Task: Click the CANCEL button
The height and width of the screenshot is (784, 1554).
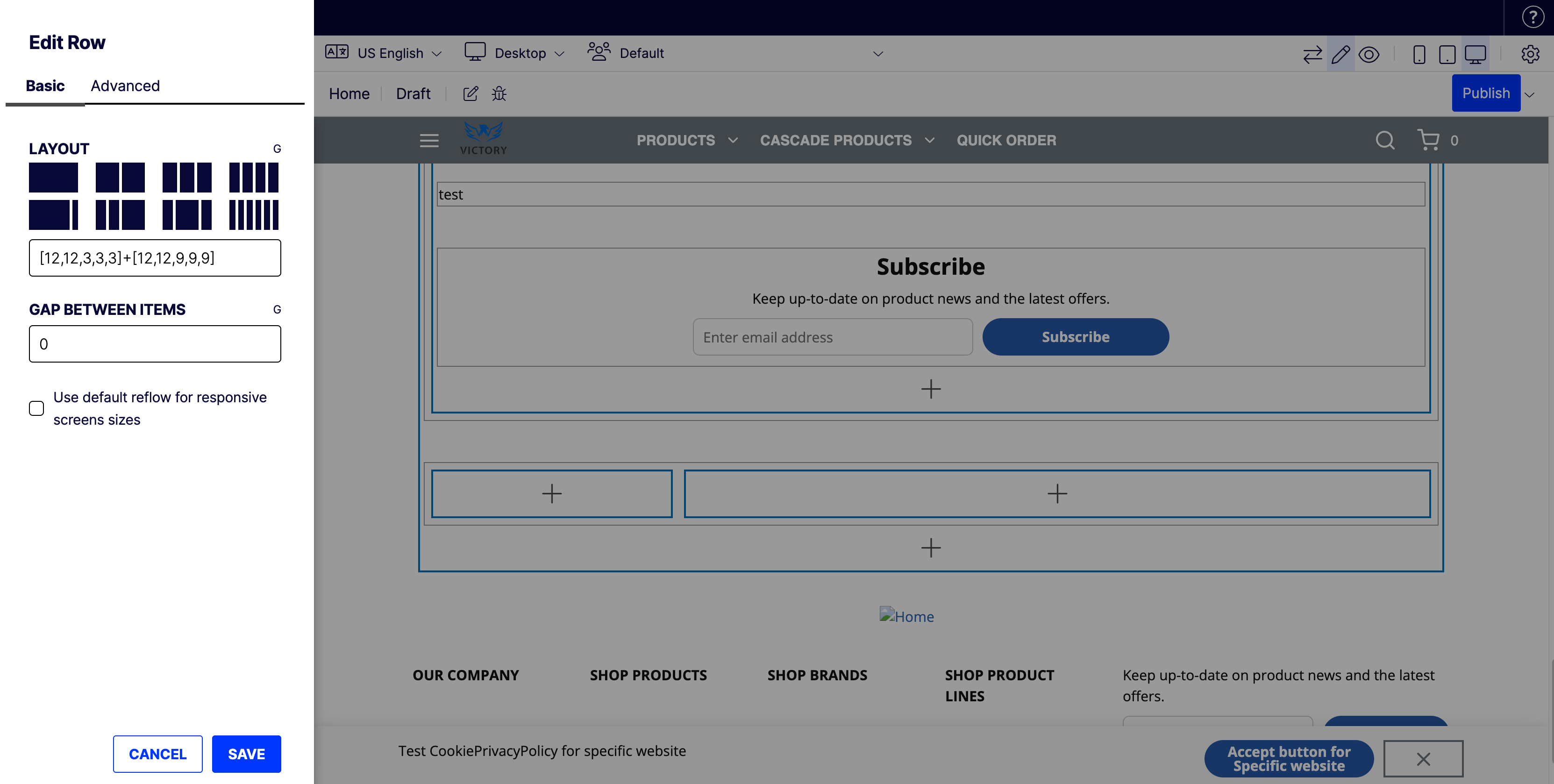Action: [157, 754]
